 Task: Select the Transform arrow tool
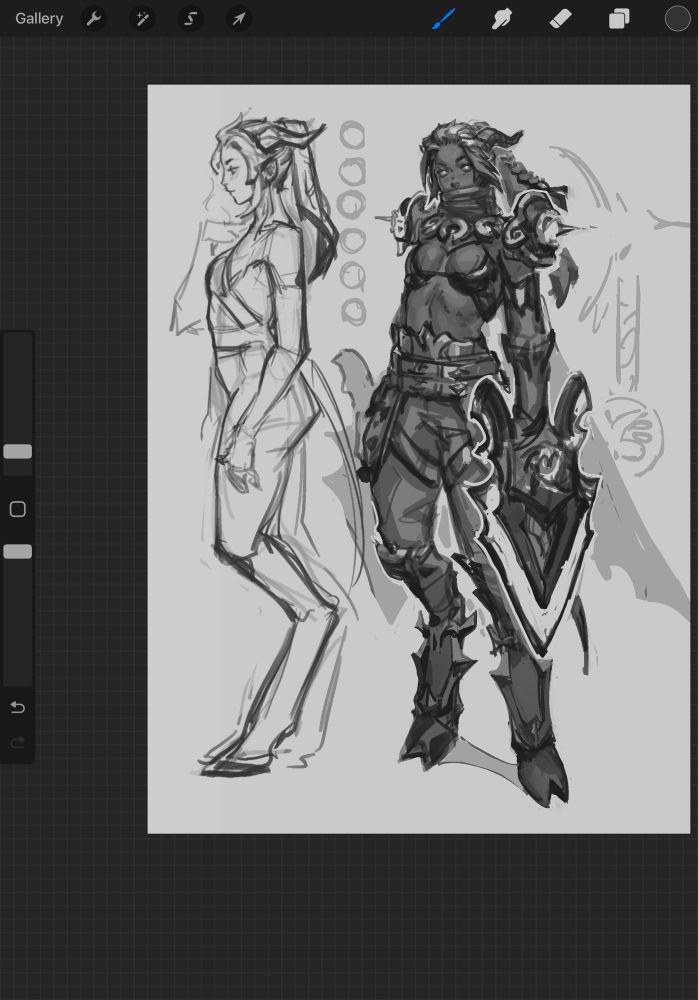[239, 19]
